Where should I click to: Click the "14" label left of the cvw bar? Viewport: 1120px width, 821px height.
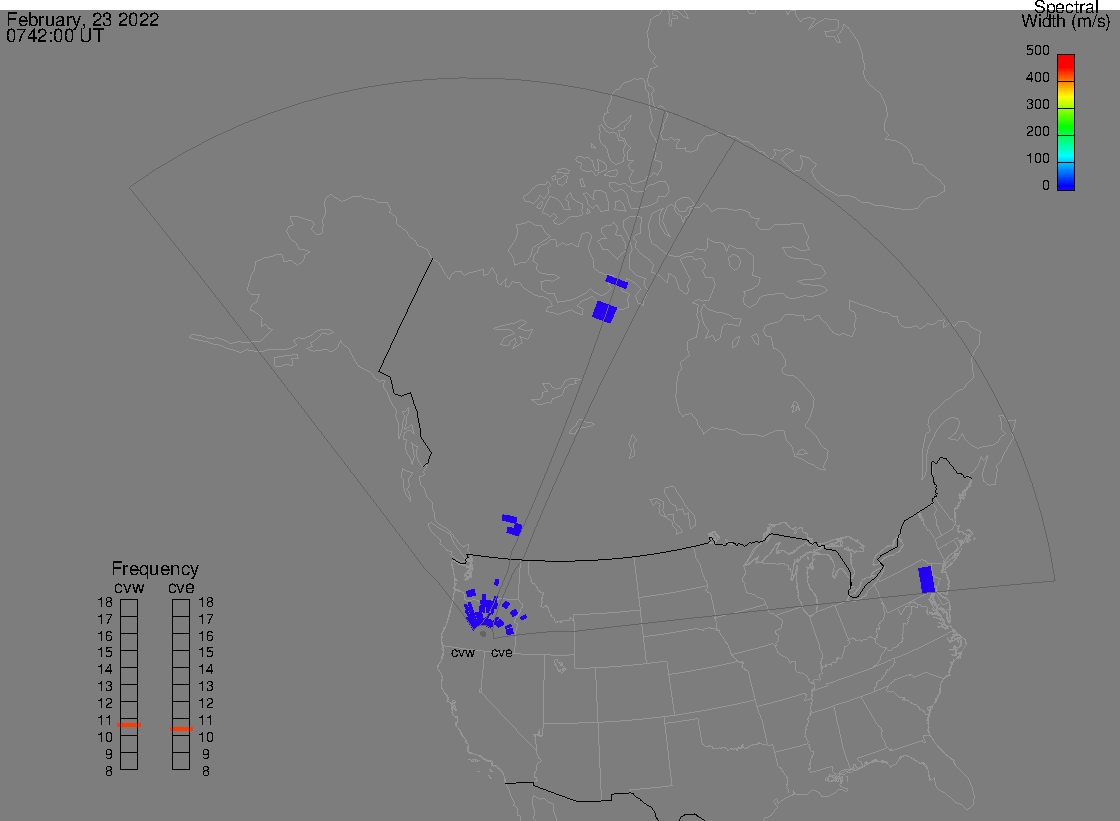tap(105, 670)
